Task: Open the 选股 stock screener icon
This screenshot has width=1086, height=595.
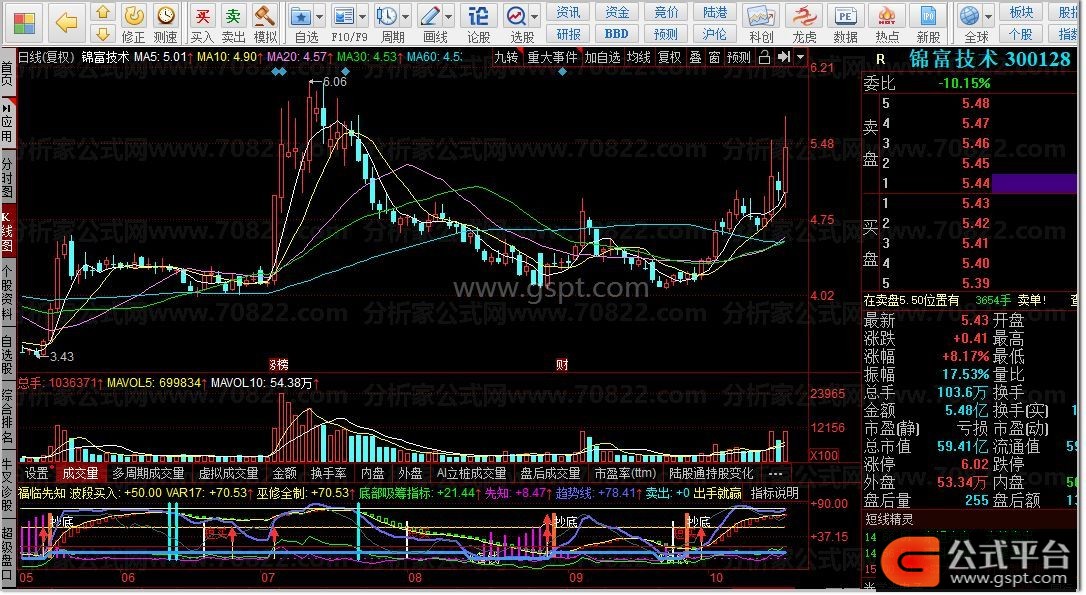Action: pyautogui.click(x=516, y=16)
